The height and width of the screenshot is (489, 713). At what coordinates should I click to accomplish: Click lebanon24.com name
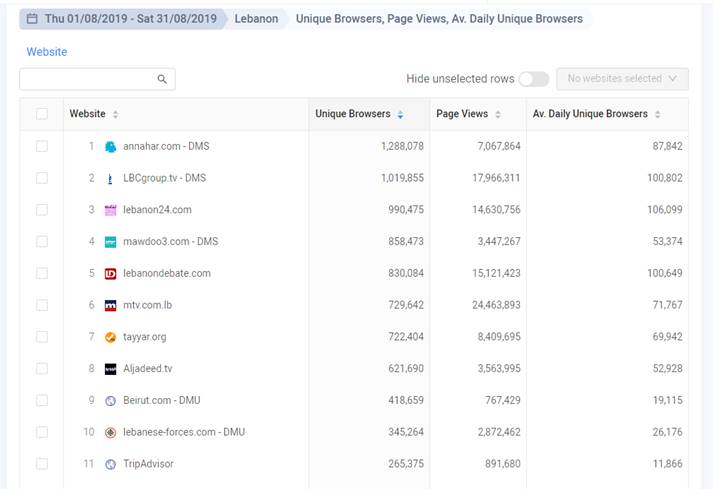[x=157, y=210]
